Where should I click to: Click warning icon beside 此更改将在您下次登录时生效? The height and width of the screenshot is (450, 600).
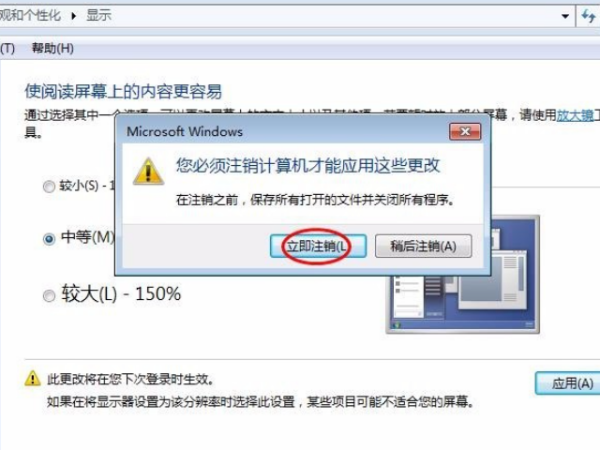tap(33, 378)
